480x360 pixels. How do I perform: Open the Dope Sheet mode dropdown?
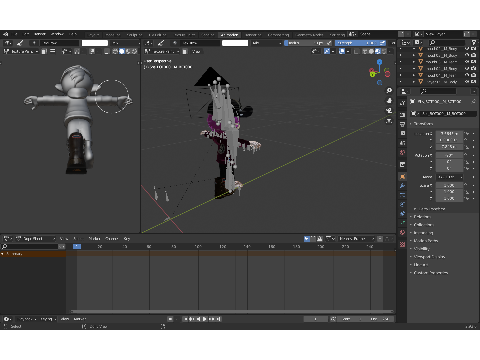[x=35, y=239]
